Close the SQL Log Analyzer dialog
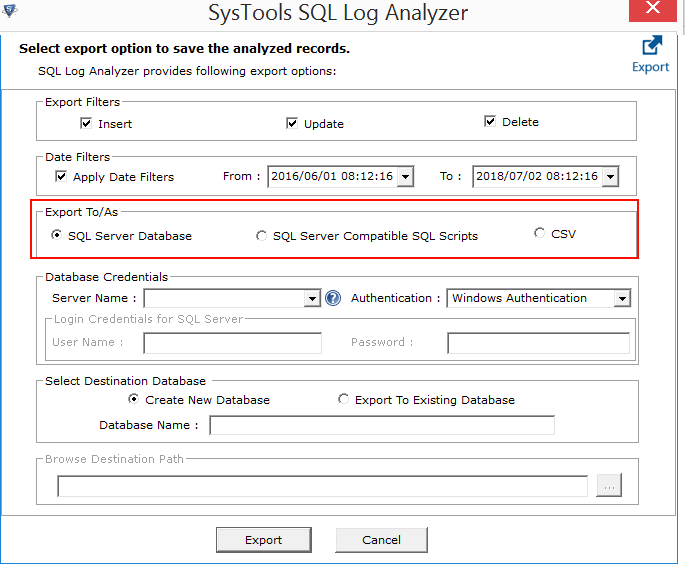Viewport: 685px width, 564px height. pyautogui.click(x=653, y=10)
